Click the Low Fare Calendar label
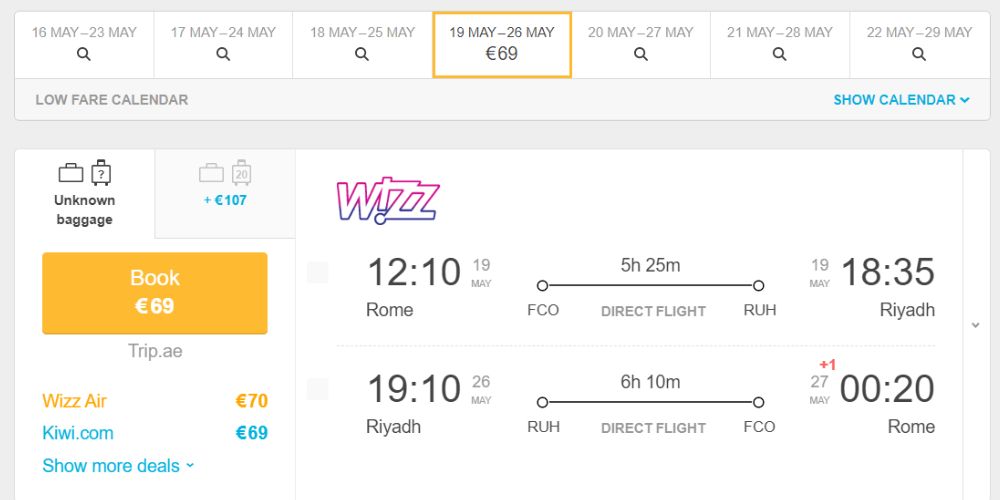 [112, 100]
